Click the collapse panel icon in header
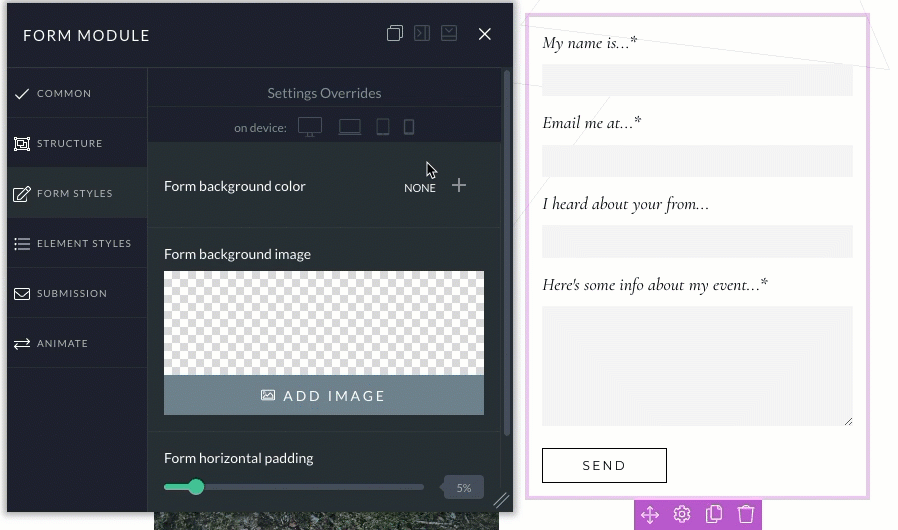 [449, 33]
